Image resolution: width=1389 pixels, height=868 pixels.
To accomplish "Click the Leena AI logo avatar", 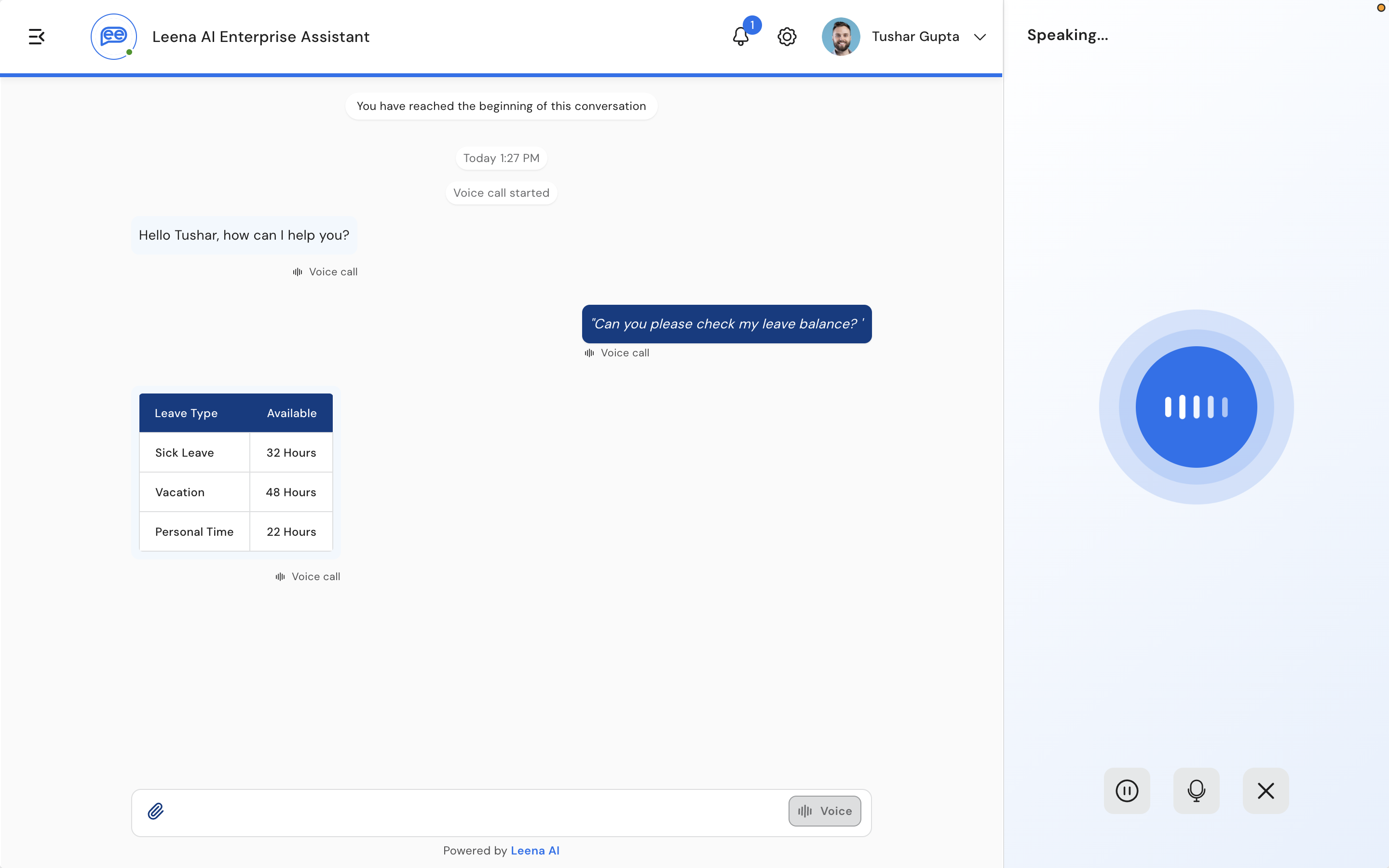I will point(114,37).
